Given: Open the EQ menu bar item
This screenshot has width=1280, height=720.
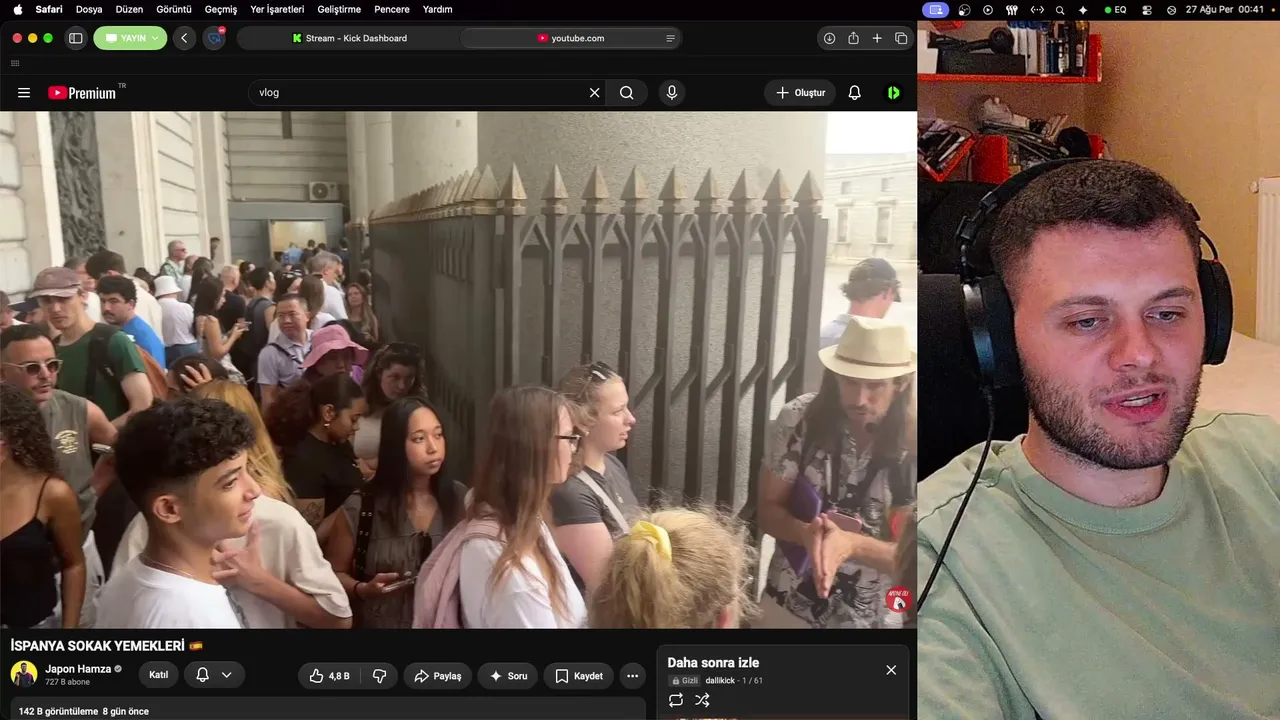Looking at the screenshot, I should (1115, 9).
